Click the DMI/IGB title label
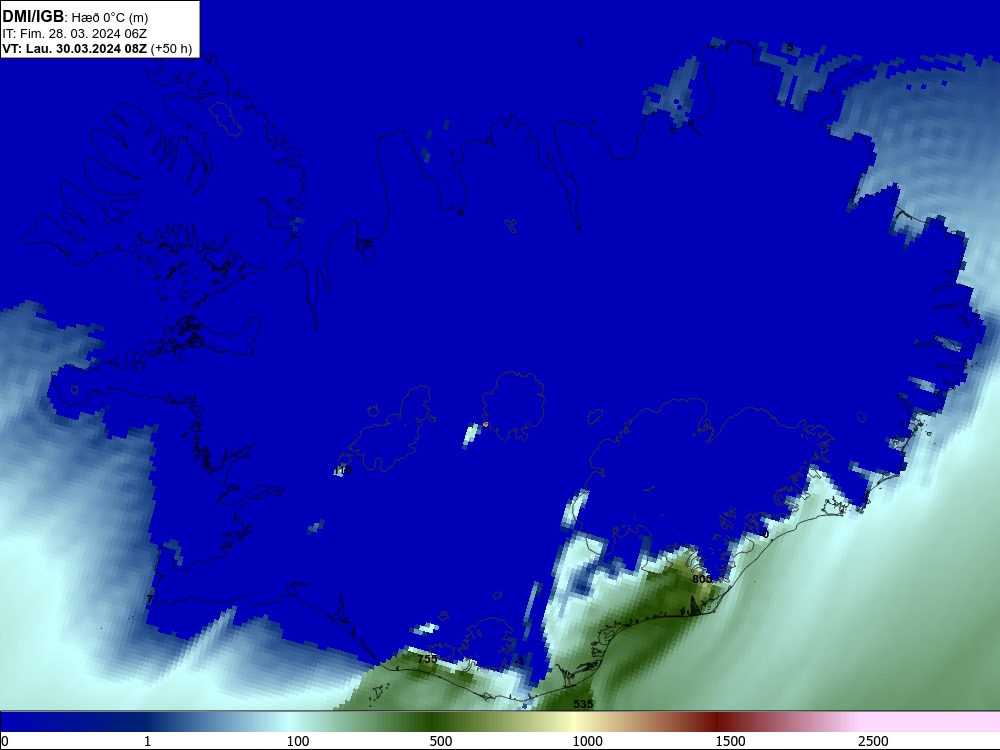Viewport: 1000px width, 750px height. (33, 17)
